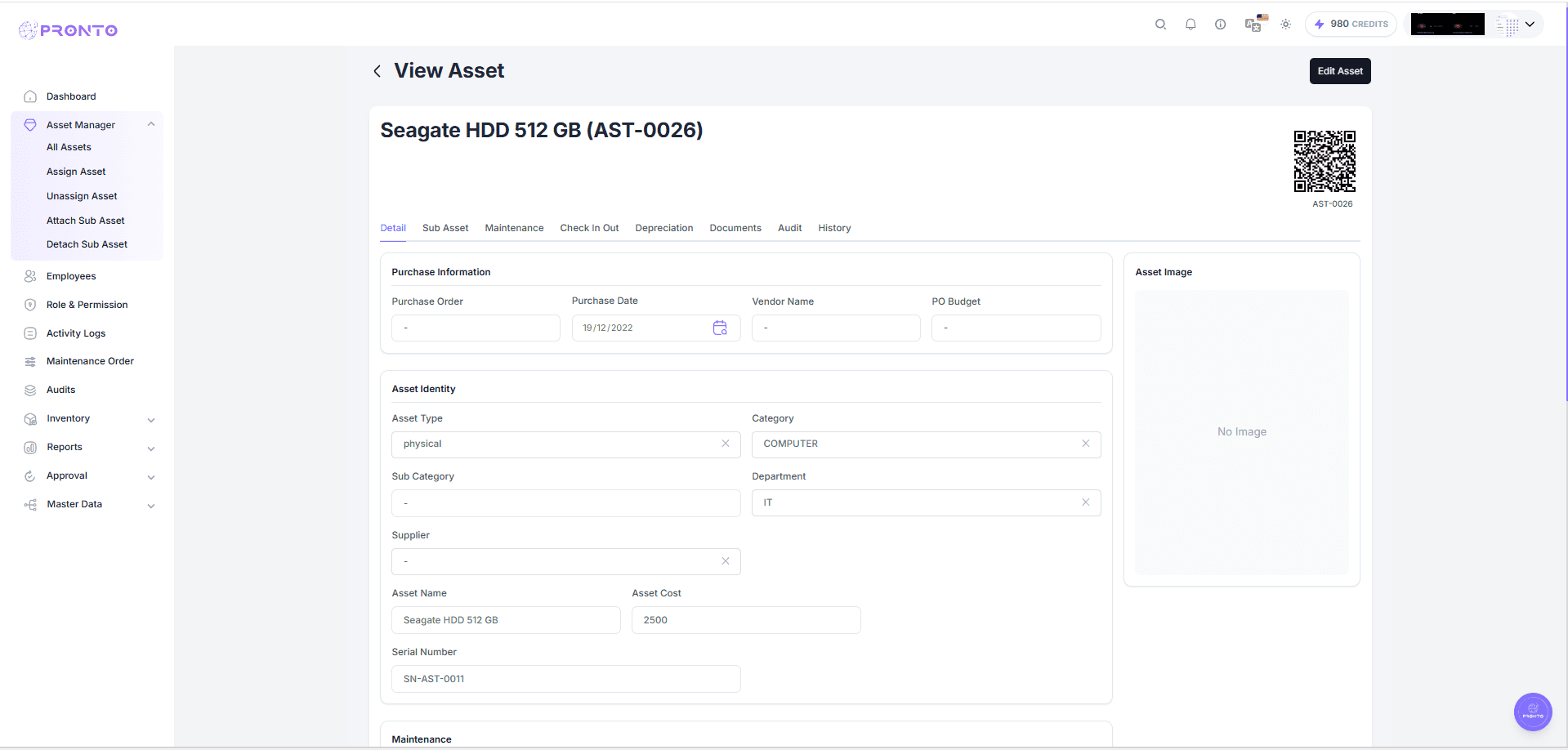Clear the physical Asset Type value
1568x750 pixels.
[725, 444]
